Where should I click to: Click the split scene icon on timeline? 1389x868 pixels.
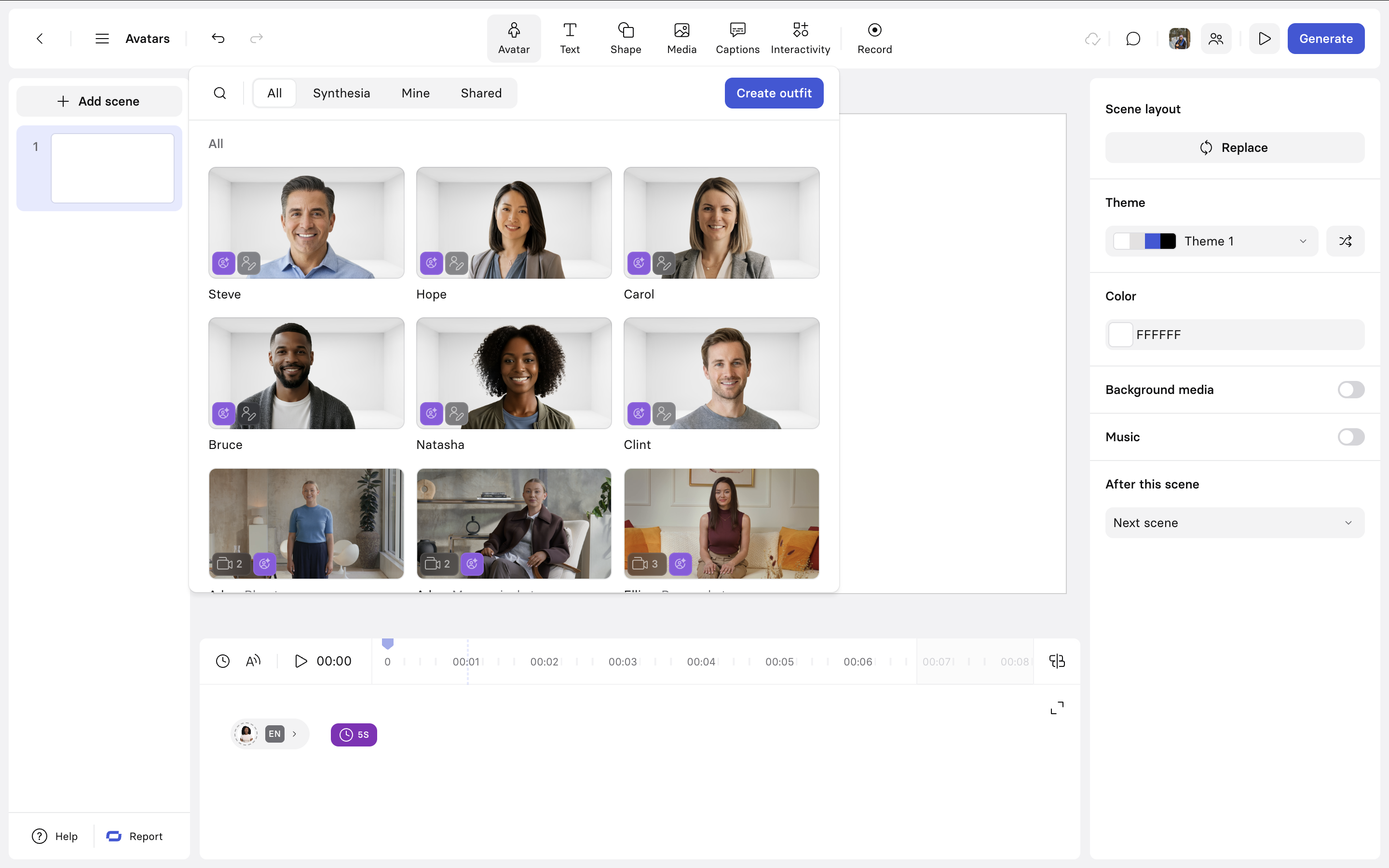coord(1057,661)
